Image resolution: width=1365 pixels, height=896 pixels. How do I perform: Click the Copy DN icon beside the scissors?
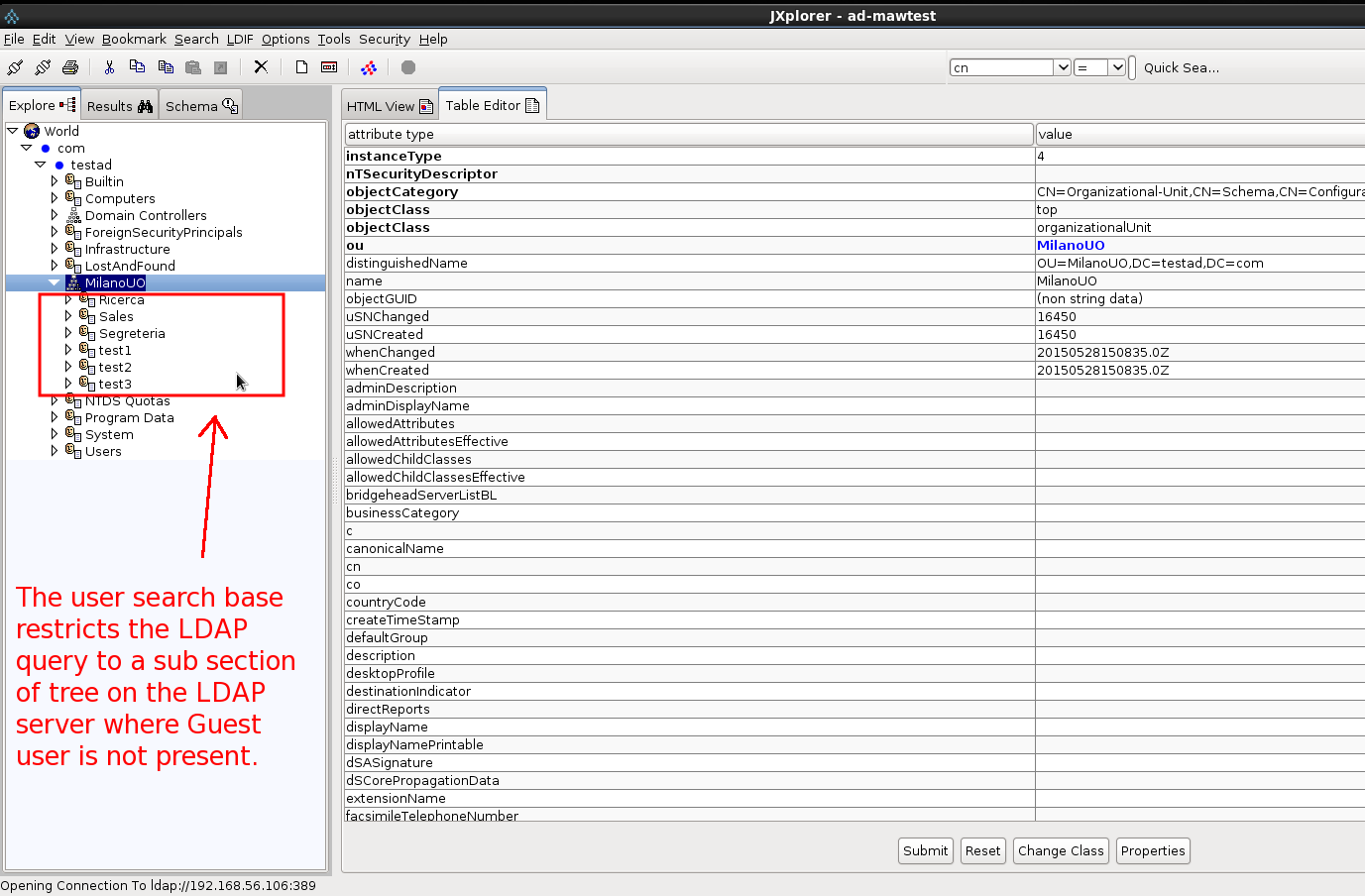pos(137,67)
